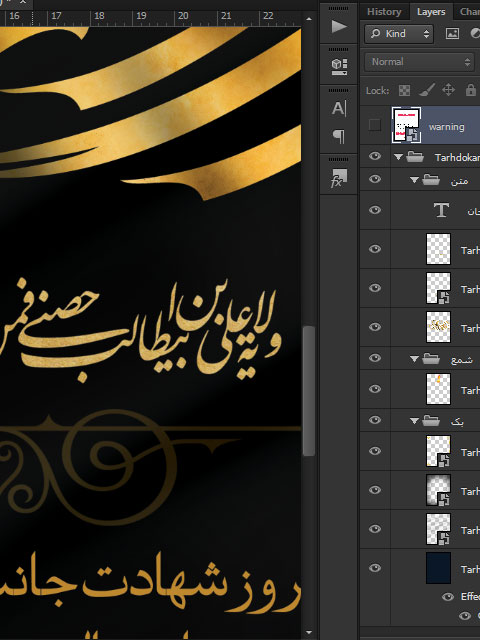Hide the بک group
The width and height of the screenshot is (480, 640).
(x=375, y=420)
